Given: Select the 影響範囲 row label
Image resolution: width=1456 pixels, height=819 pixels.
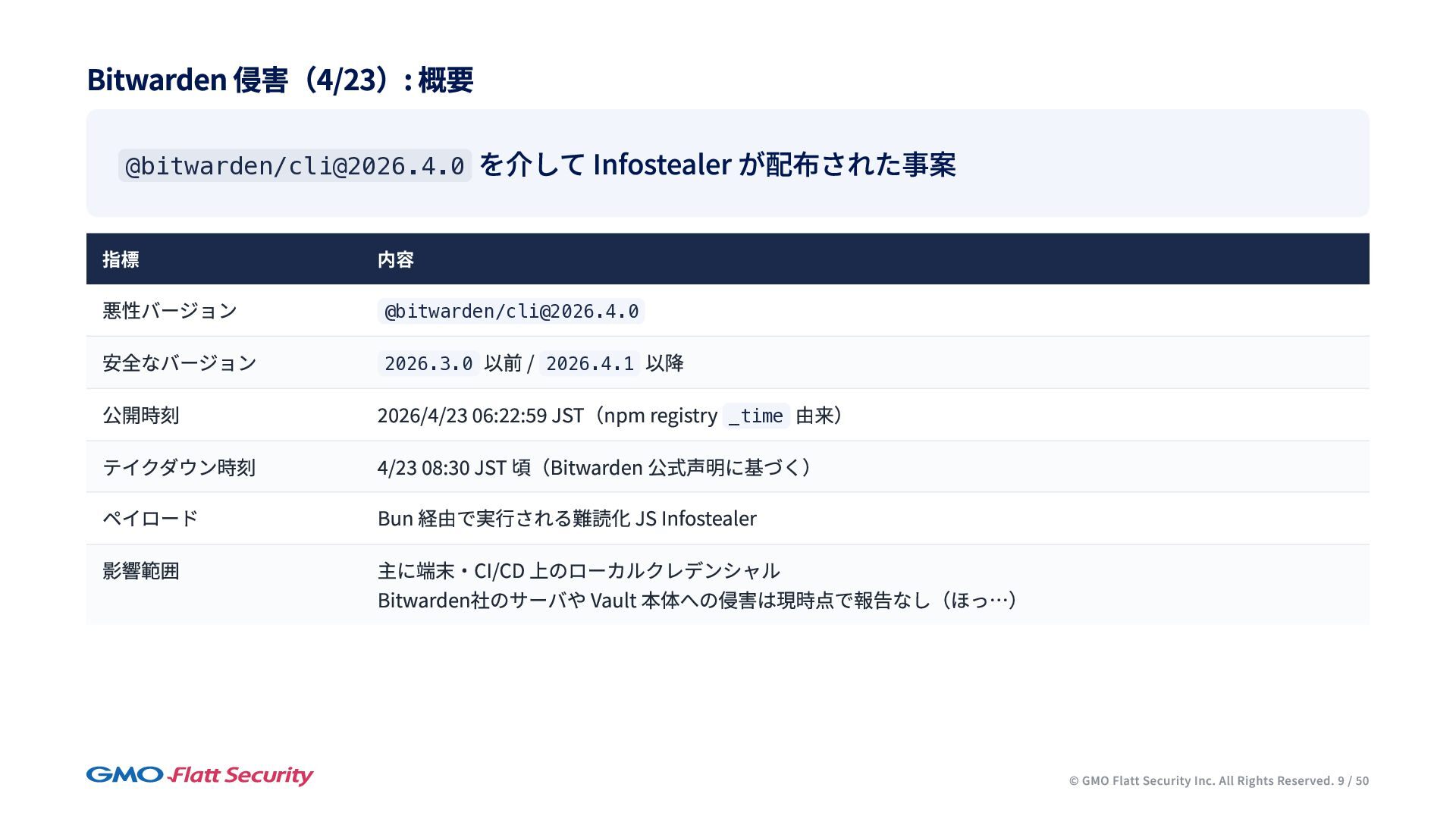Looking at the screenshot, I should point(141,571).
